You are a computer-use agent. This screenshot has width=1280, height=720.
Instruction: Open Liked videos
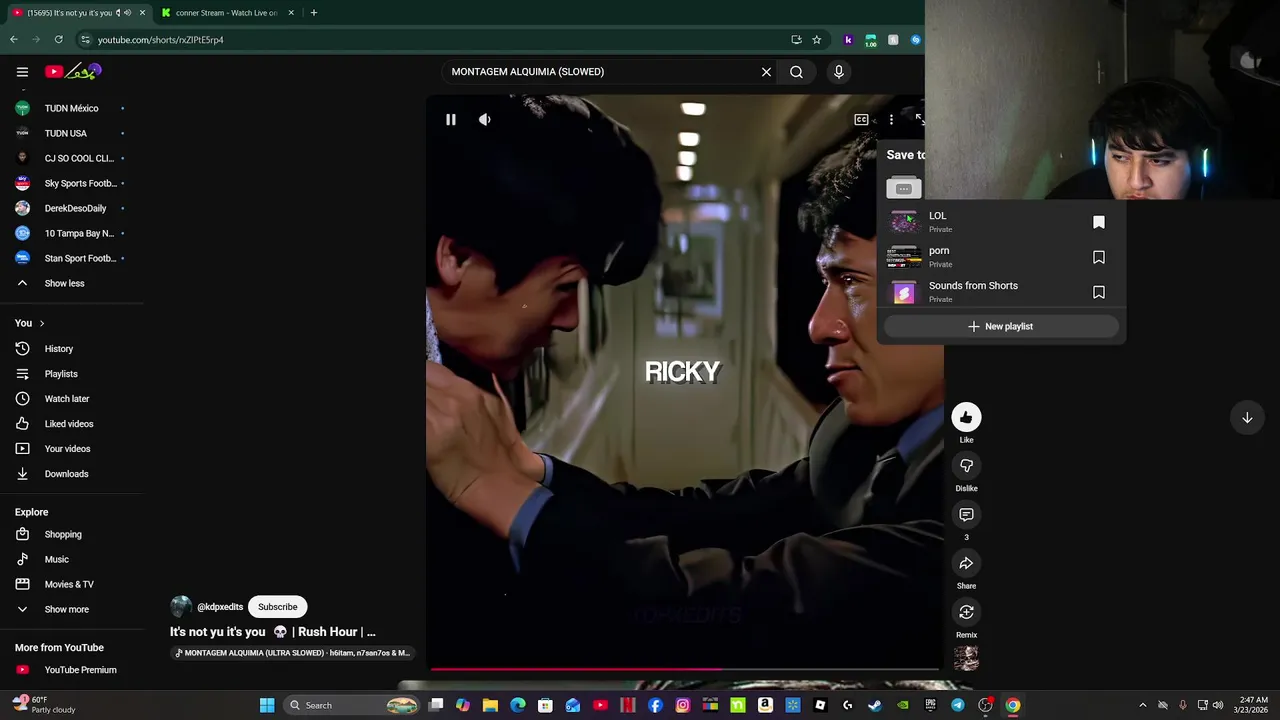[70, 424]
